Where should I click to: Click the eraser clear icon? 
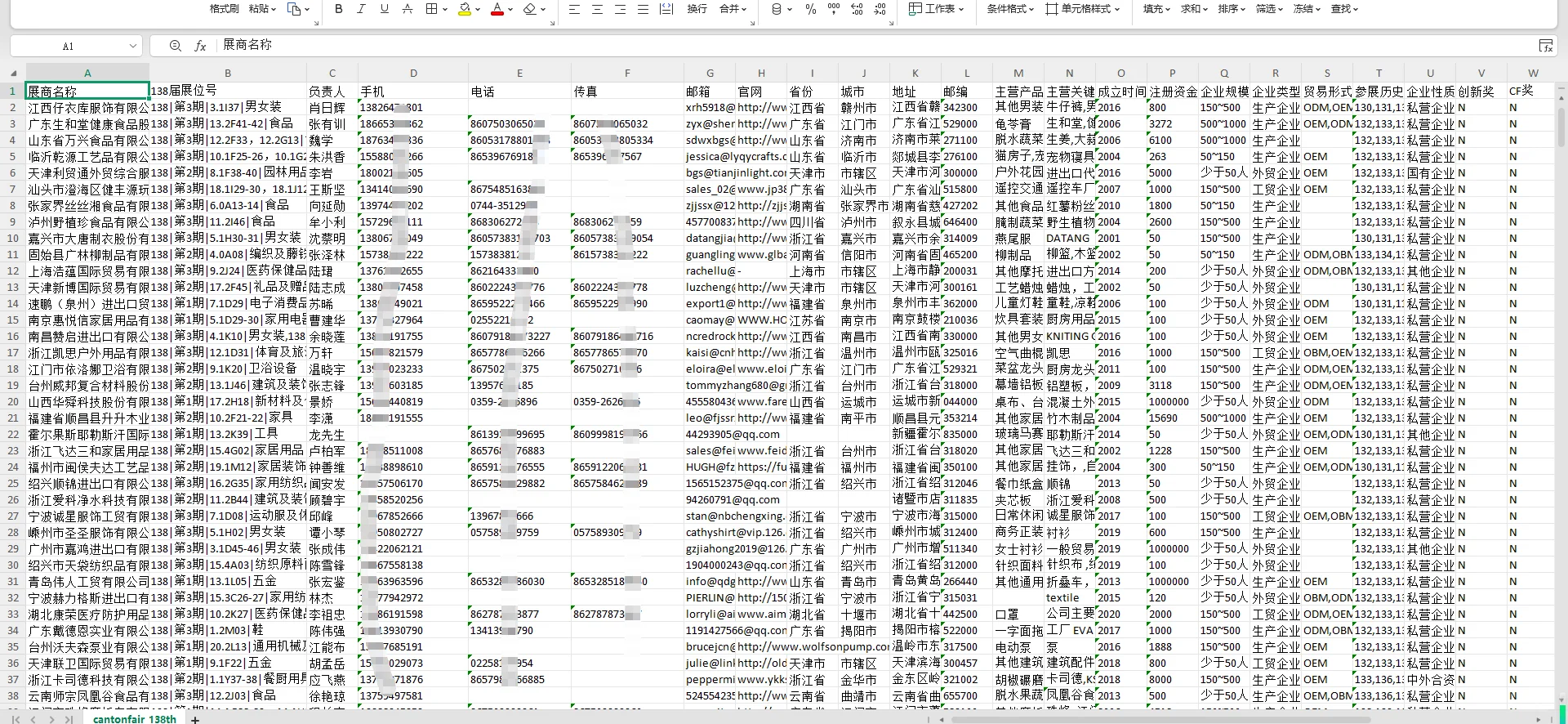coord(529,9)
